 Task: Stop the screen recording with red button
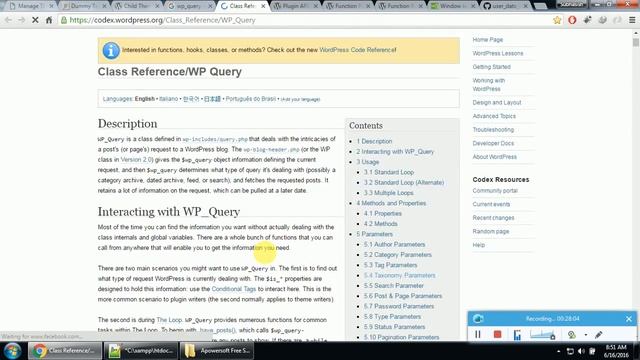point(497,335)
